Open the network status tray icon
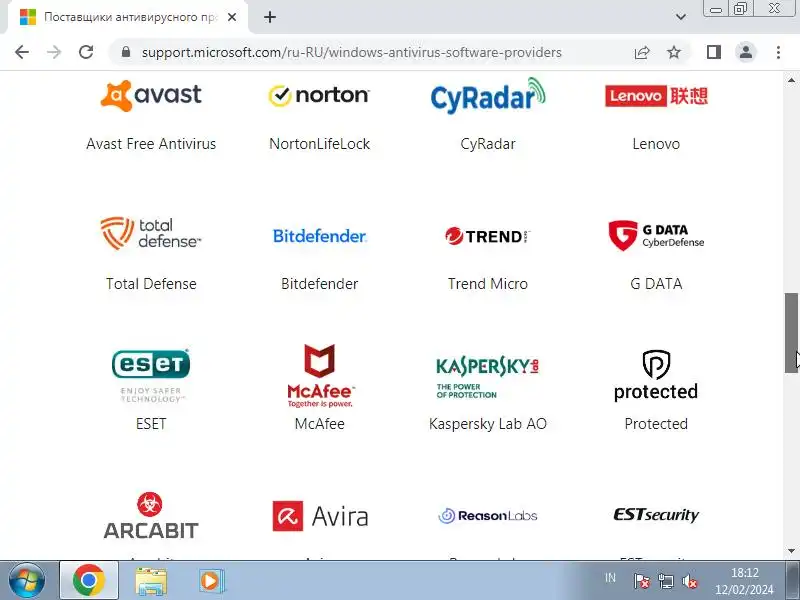800x600 pixels. pos(666,581)
